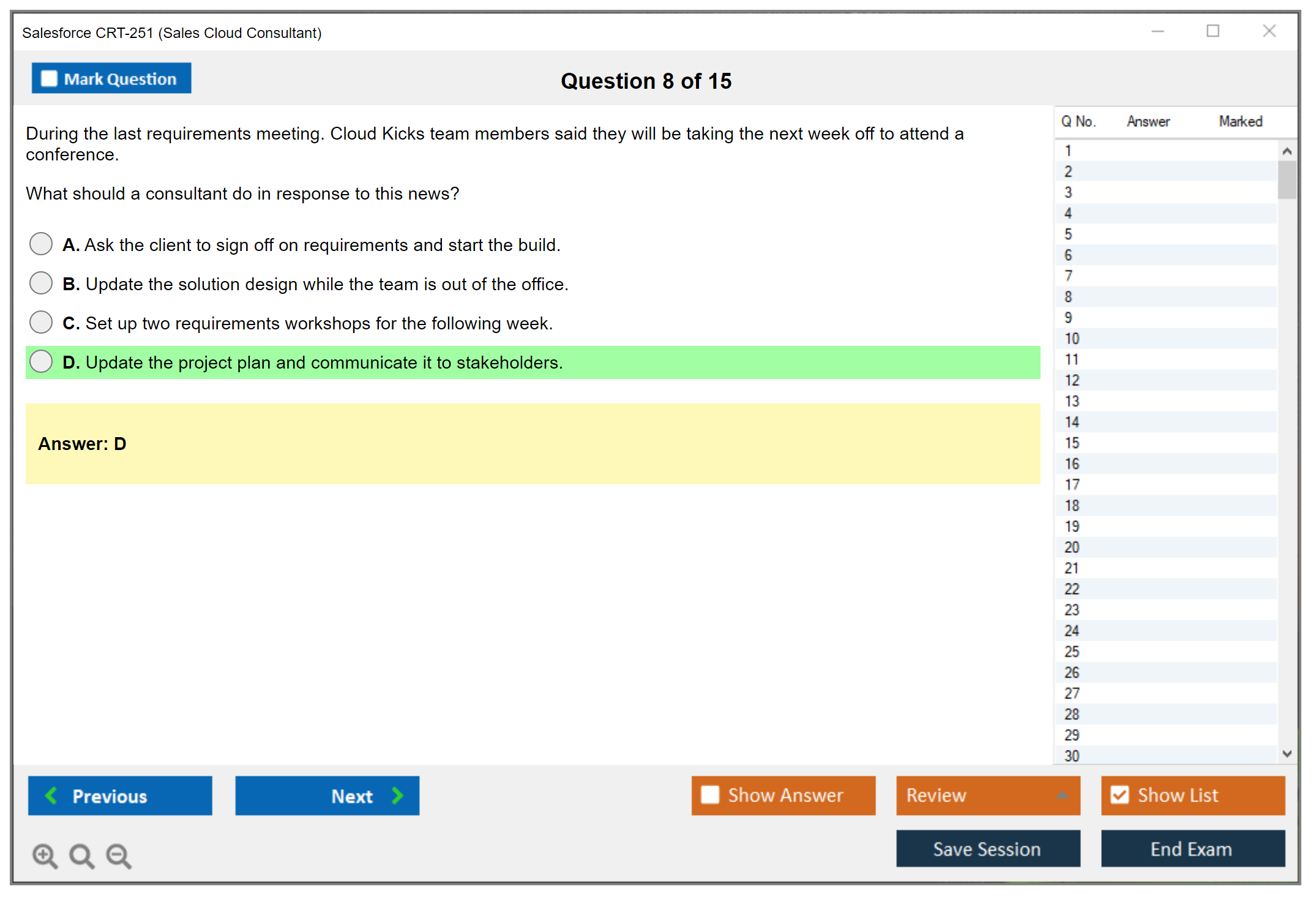Choose radio option D about project plan

tap(41, 361)
